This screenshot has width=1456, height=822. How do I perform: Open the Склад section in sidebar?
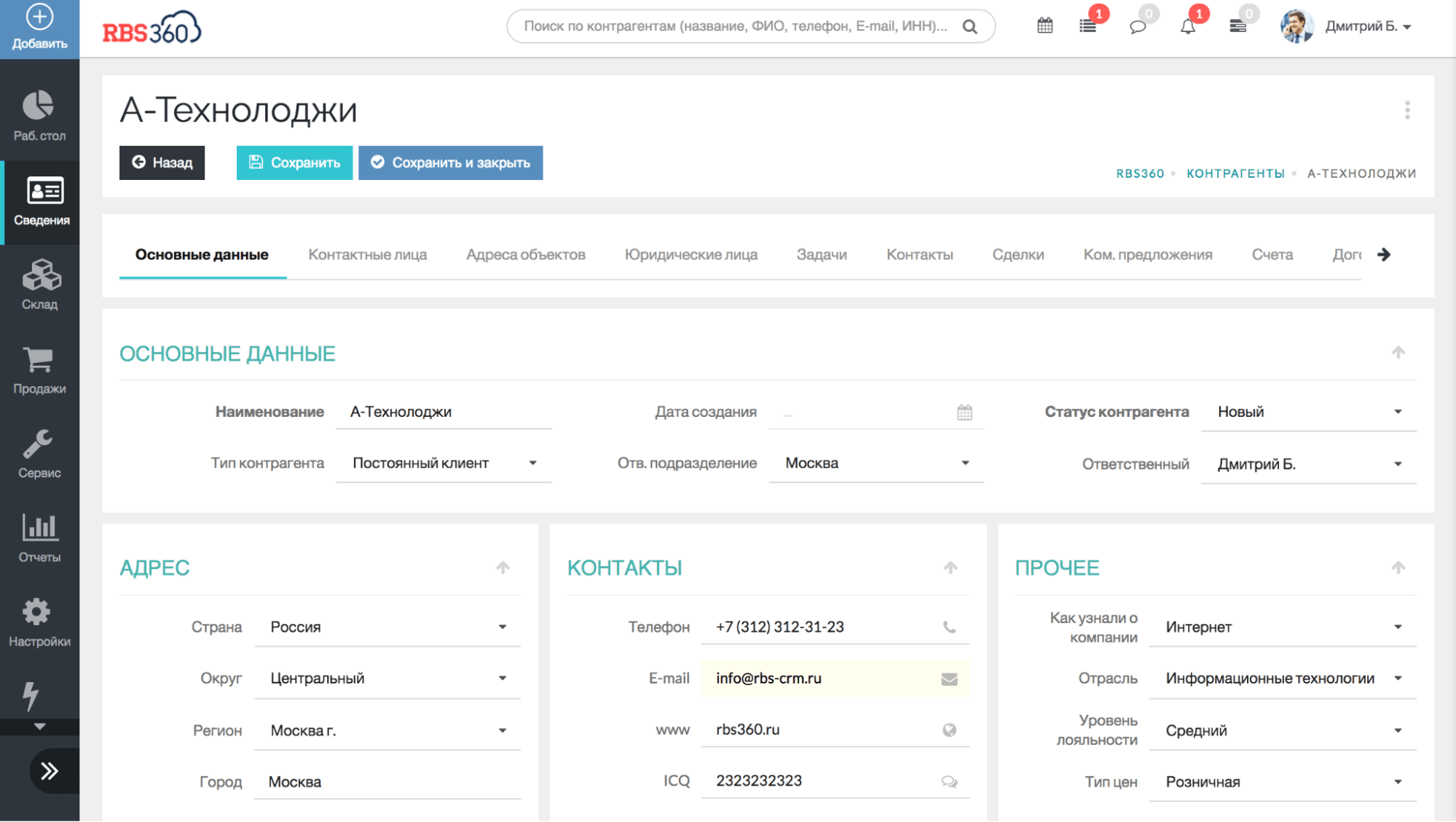(40, 285)
